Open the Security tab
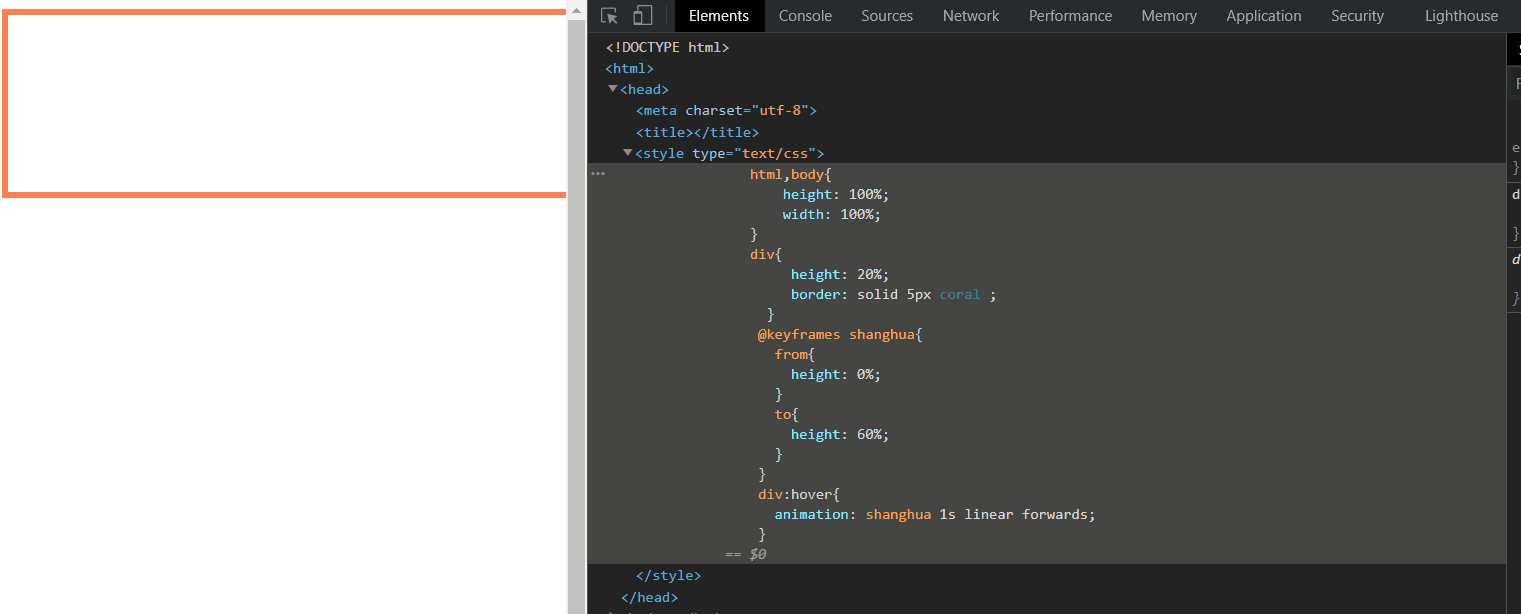 point(1357,16)
